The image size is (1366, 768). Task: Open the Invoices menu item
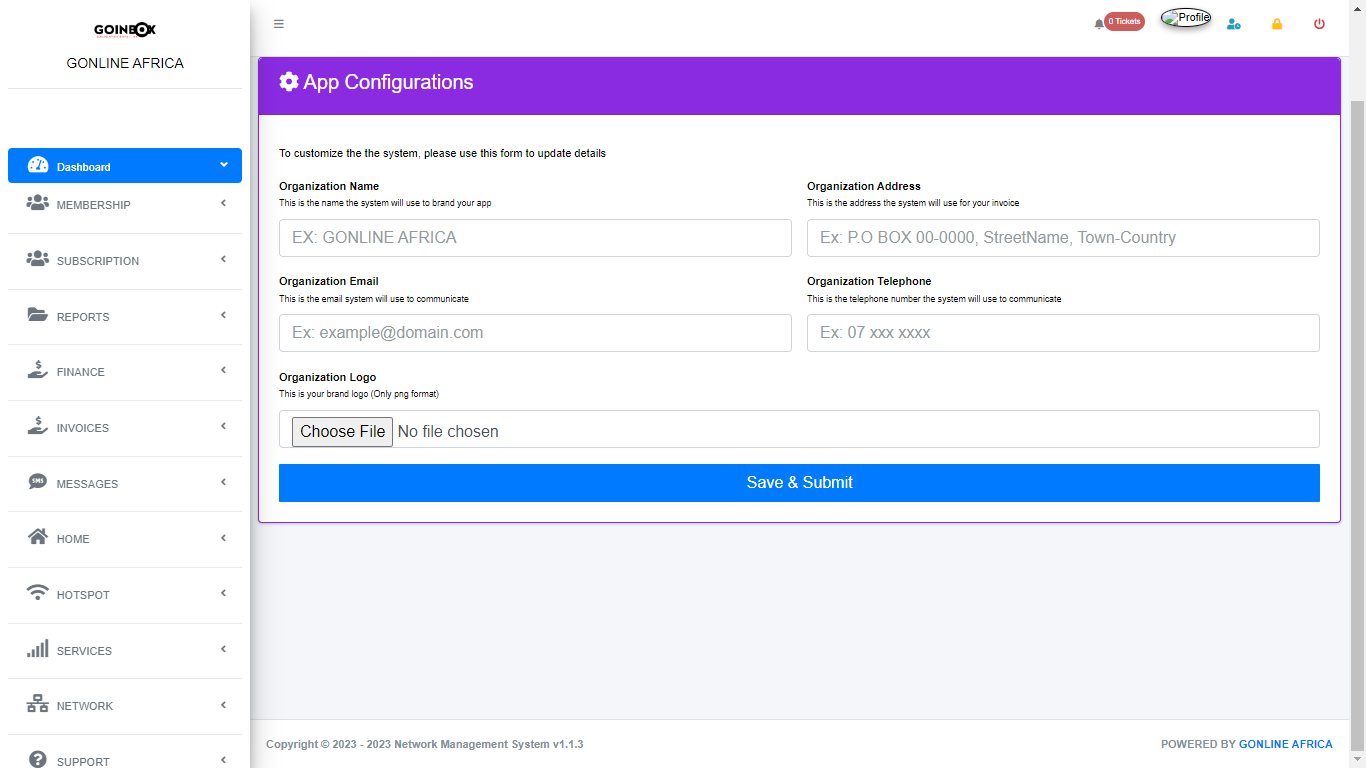pos(82,428)
